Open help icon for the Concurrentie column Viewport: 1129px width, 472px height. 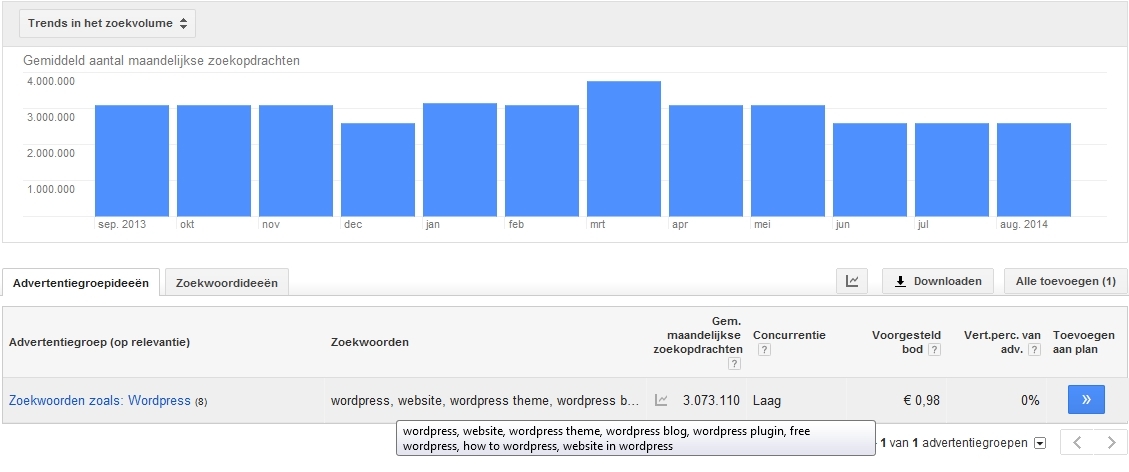tap(765, 350)
